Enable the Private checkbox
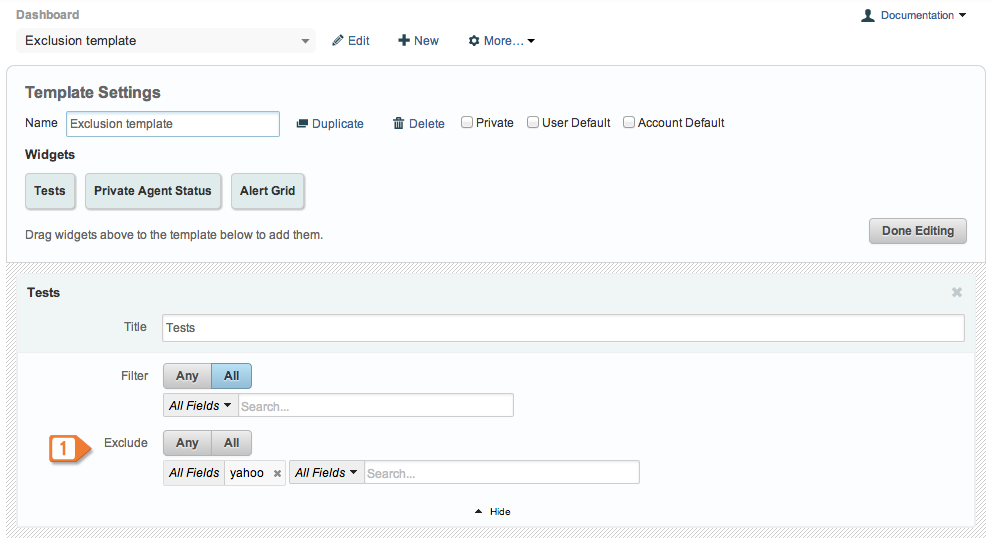This screenshot has width=992, height=544. point(467,122)
